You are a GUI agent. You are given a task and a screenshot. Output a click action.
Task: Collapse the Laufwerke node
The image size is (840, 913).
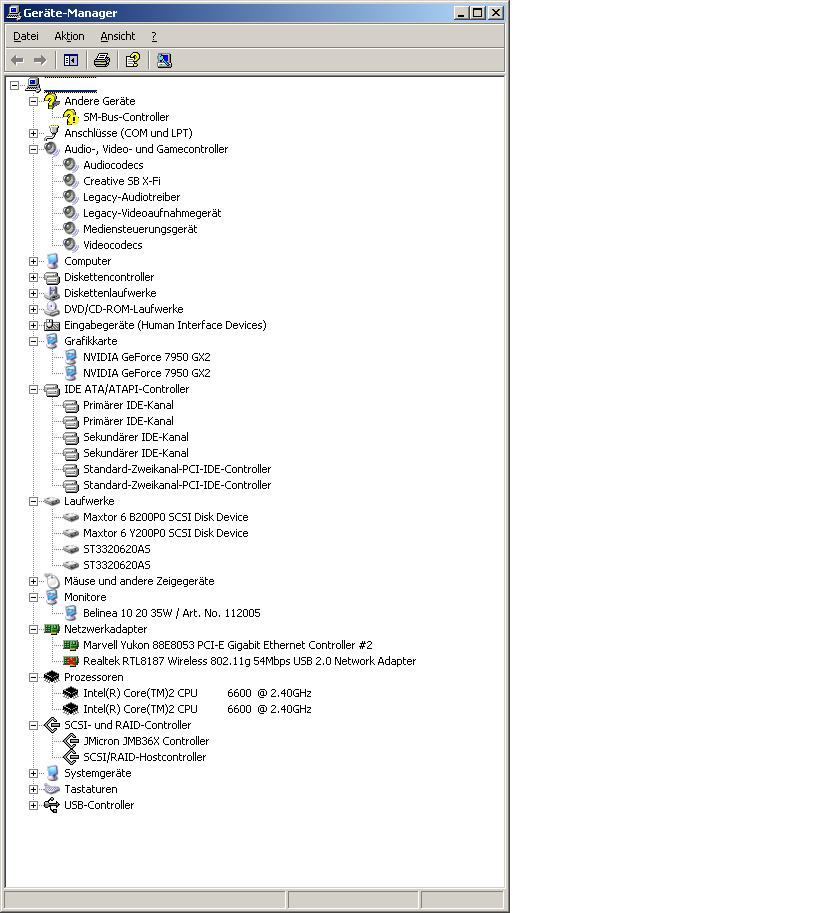33,501
